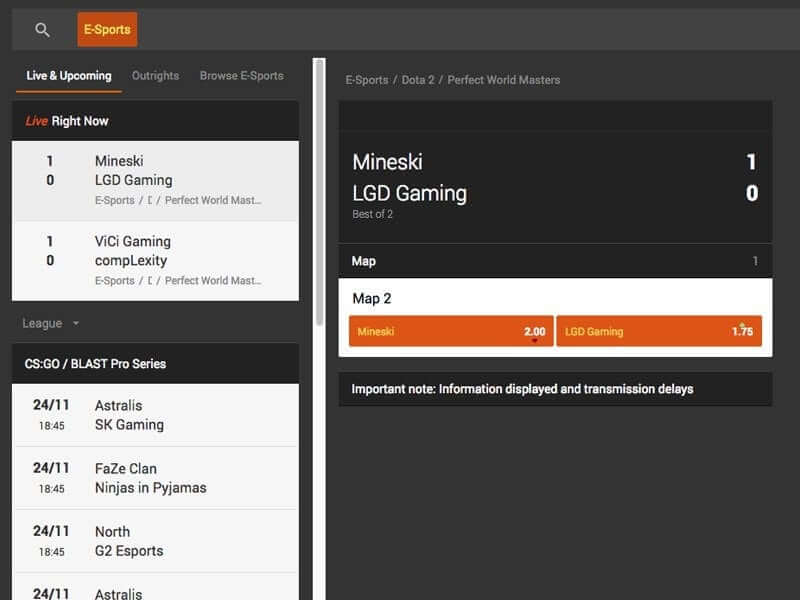
Task: Click 24/11 date on FaZe Clan row
Action: [x=51, y=468]
